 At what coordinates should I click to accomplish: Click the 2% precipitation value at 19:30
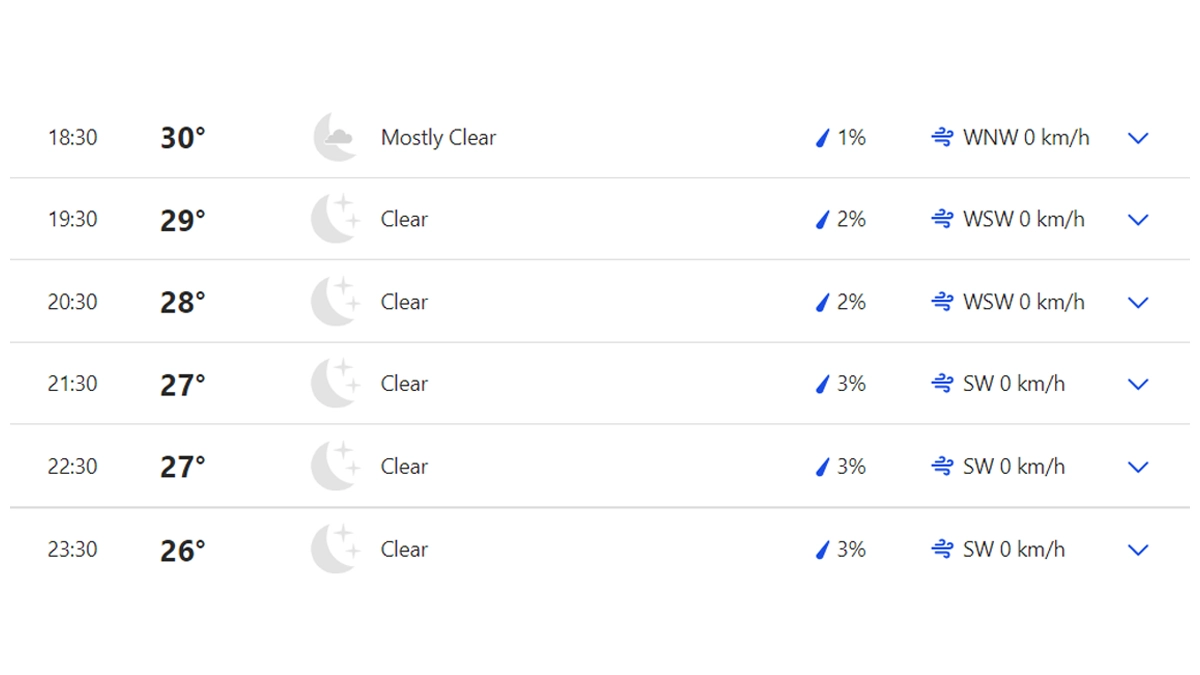coord(851,220)
